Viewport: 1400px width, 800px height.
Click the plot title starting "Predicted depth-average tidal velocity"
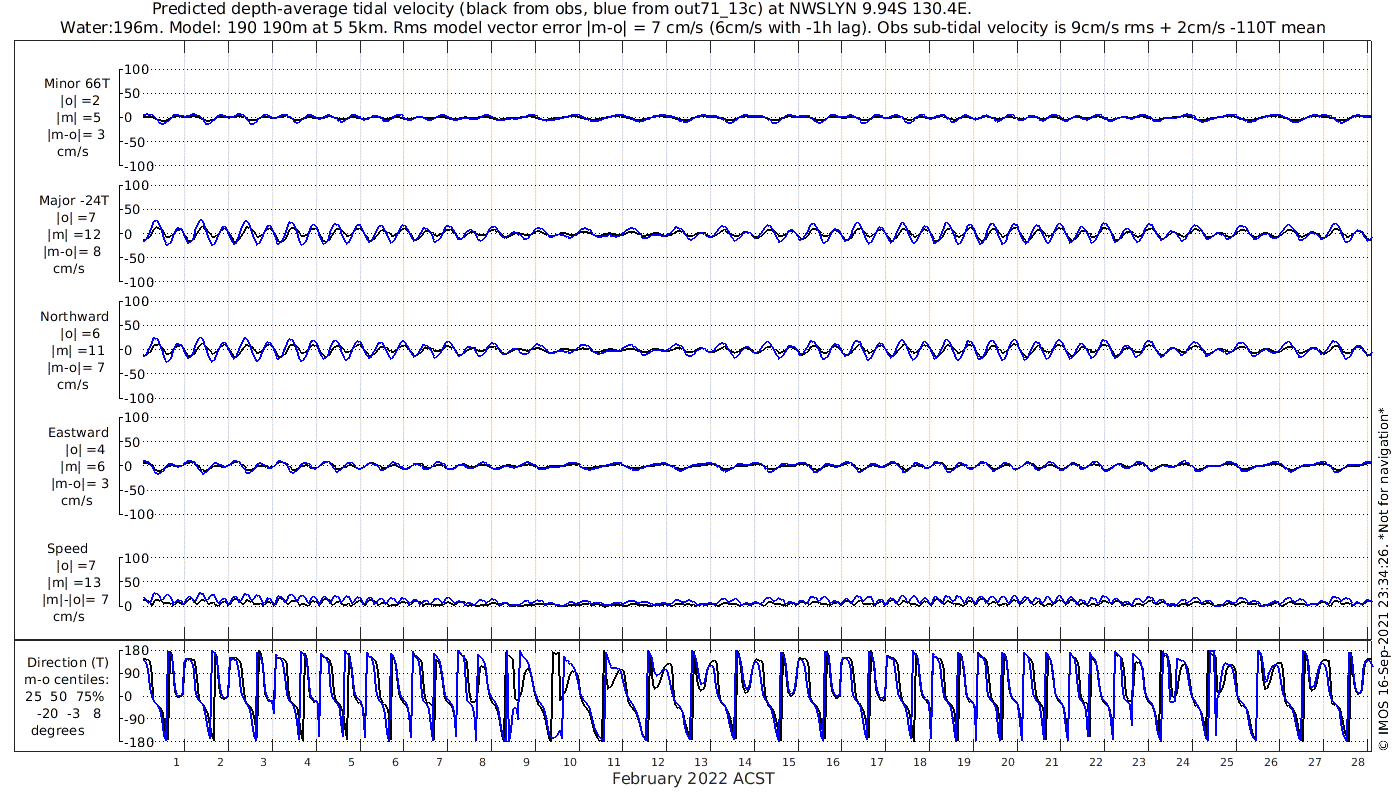pyautogui.click(x=561, y=10)
